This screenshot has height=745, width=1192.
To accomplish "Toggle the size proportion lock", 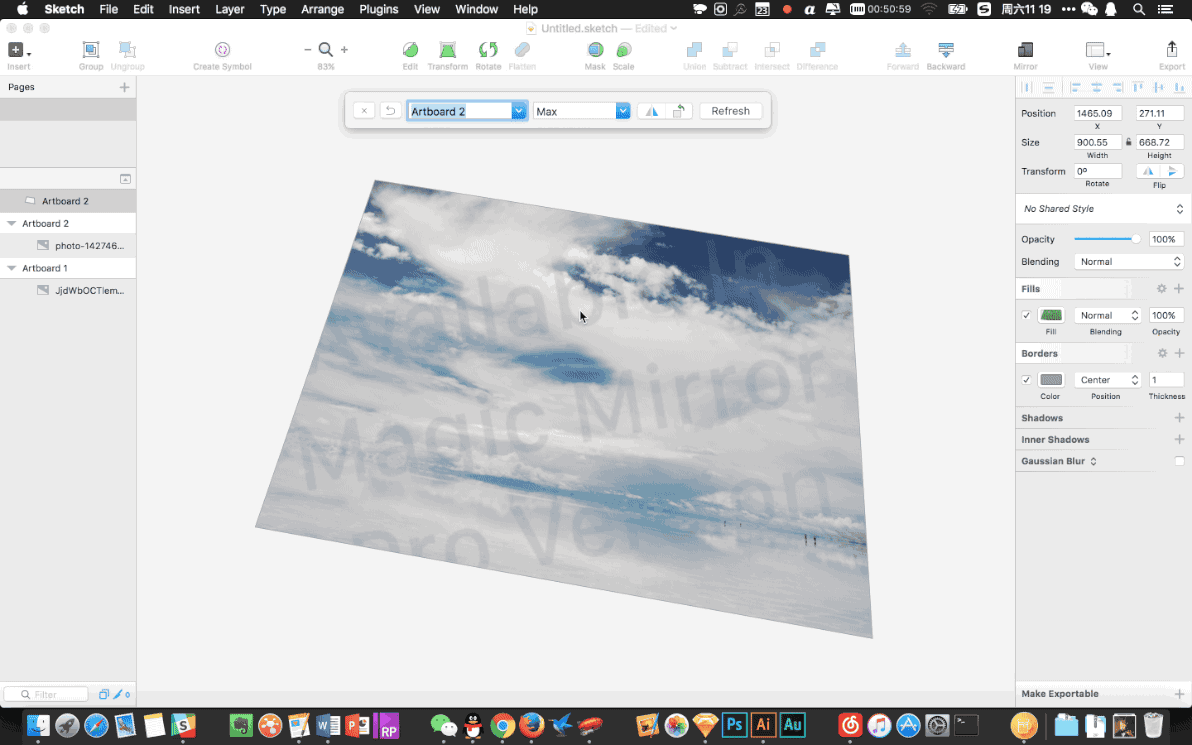I will point(1128,142).
